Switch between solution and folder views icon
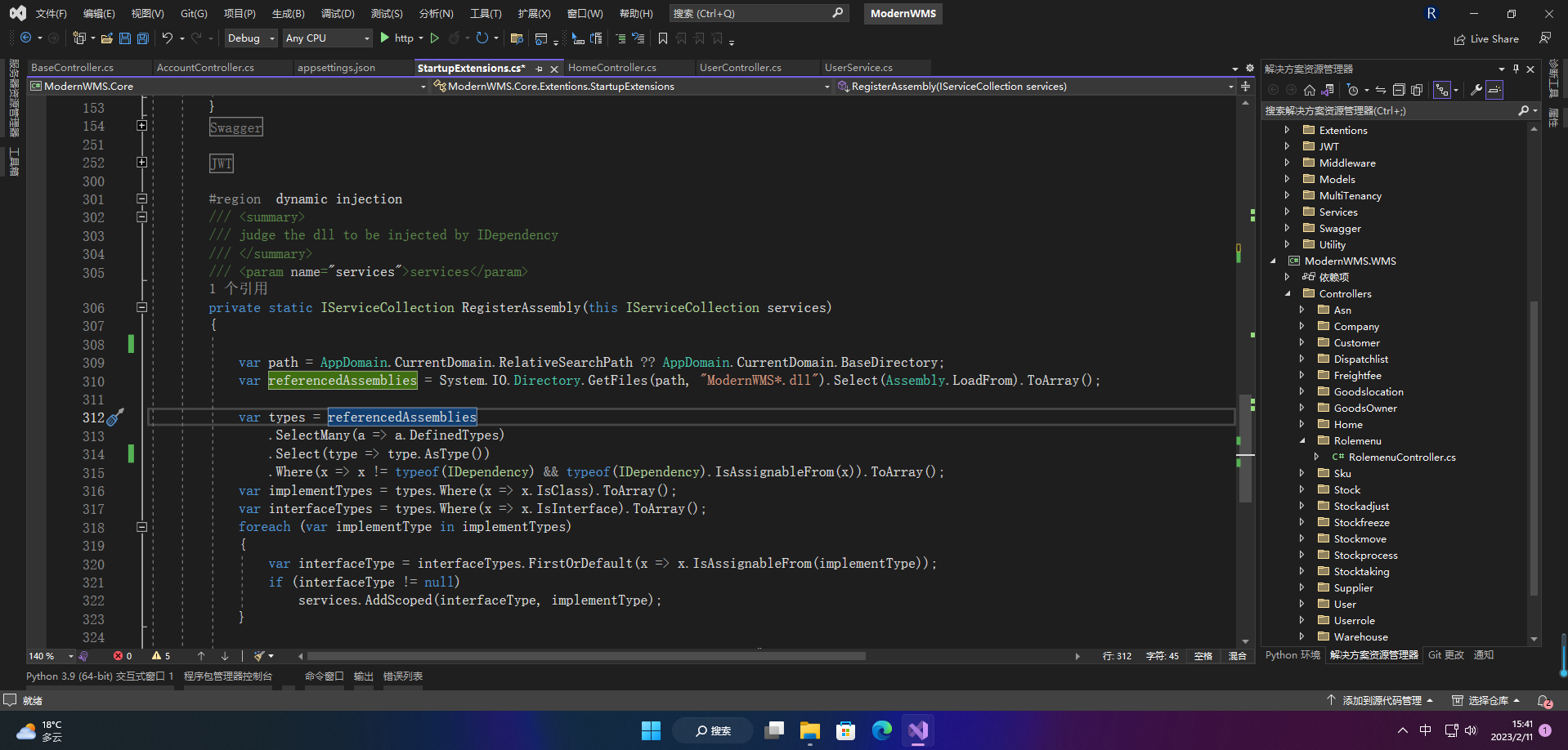 [x=1328, y=90]
